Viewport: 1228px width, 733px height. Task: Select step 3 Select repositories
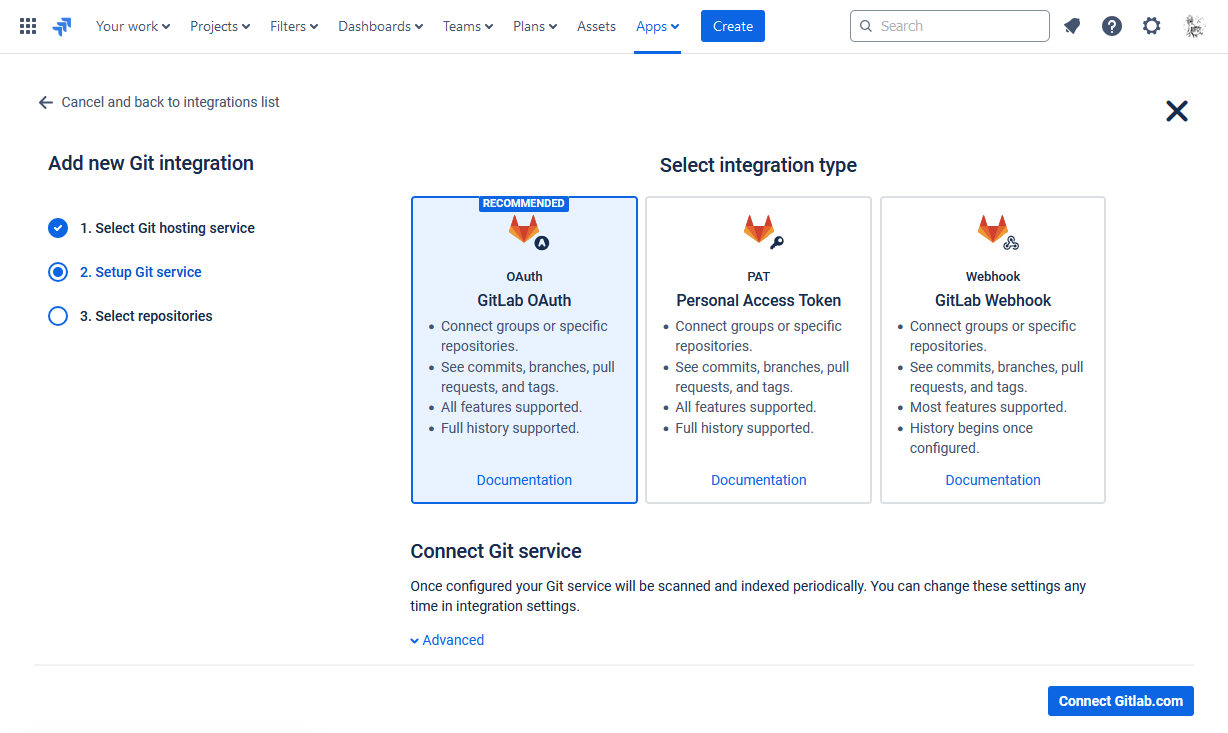click(131, 316)
